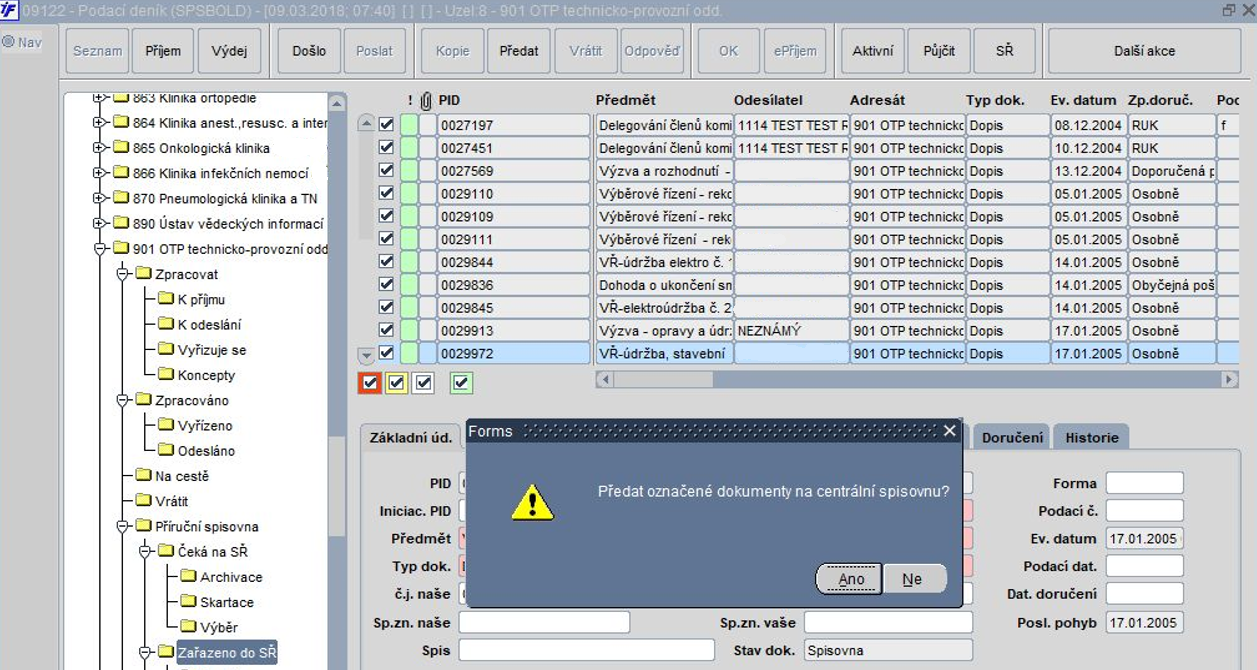Viewport: 1257px width, 670px height.
Task: Collapse the Příruční spisovna node
Action: click(122, 526)
